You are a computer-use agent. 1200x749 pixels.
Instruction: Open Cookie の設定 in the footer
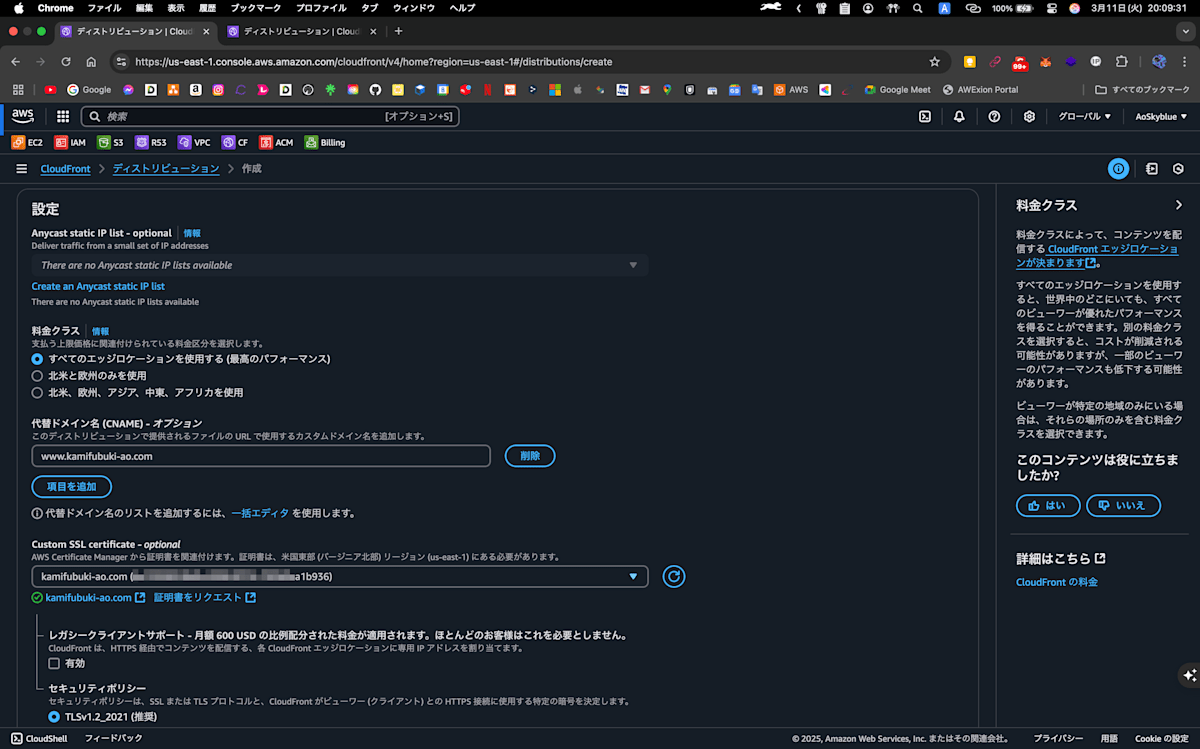coord(1162,739)
